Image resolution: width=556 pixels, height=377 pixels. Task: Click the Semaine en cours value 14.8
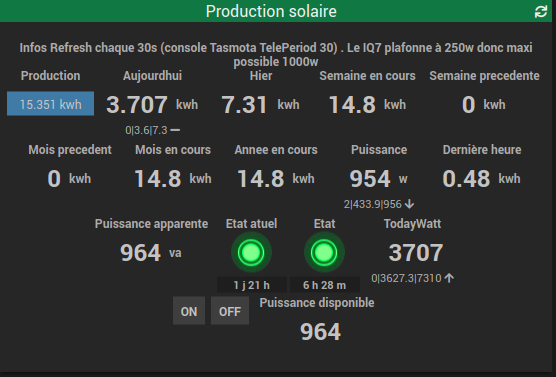point(352,105)
